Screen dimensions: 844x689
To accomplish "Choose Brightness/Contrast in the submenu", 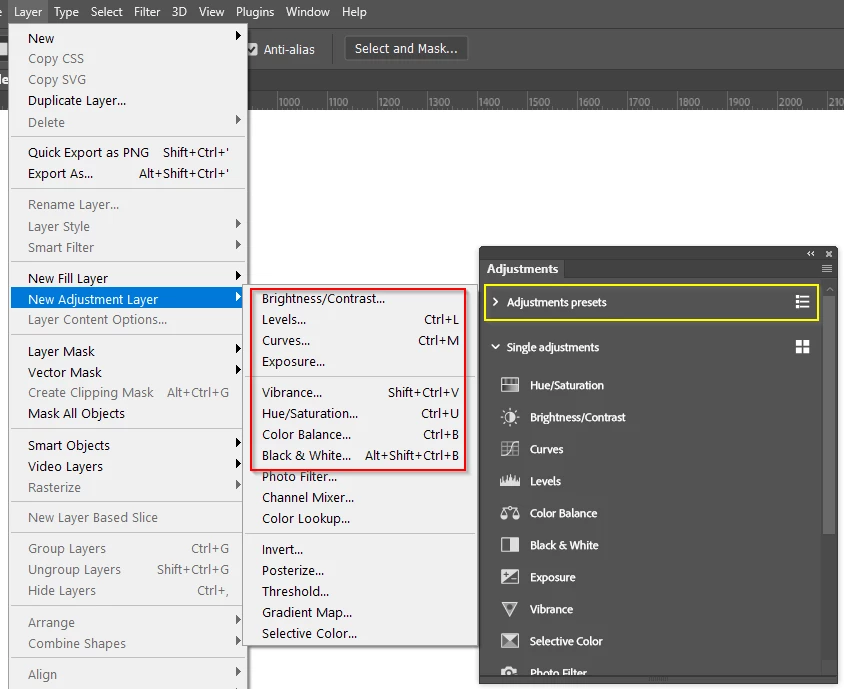I will click(x=360, y=299).
